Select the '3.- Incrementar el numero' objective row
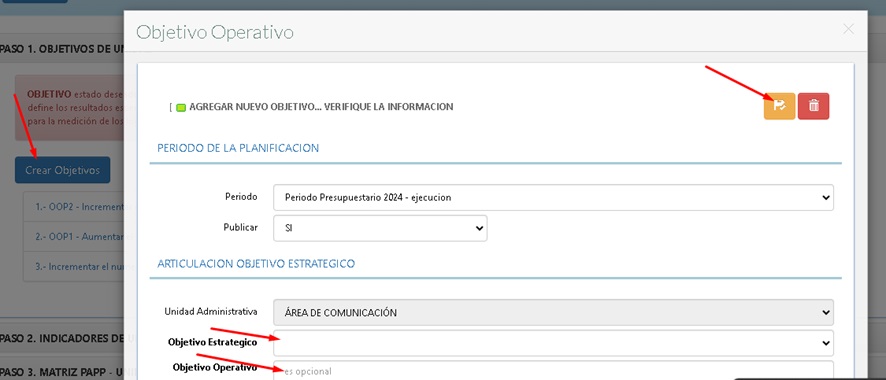The height and width of the screenshot is (380, 886). pos(74,267)
